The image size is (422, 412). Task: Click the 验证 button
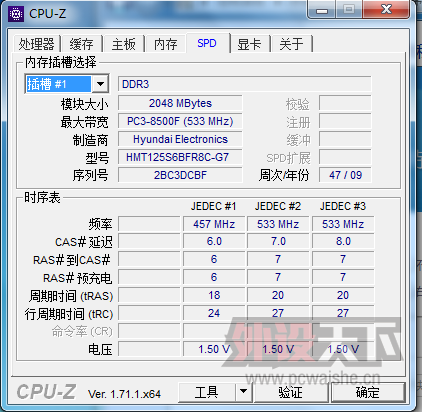[x=291, y=392]
